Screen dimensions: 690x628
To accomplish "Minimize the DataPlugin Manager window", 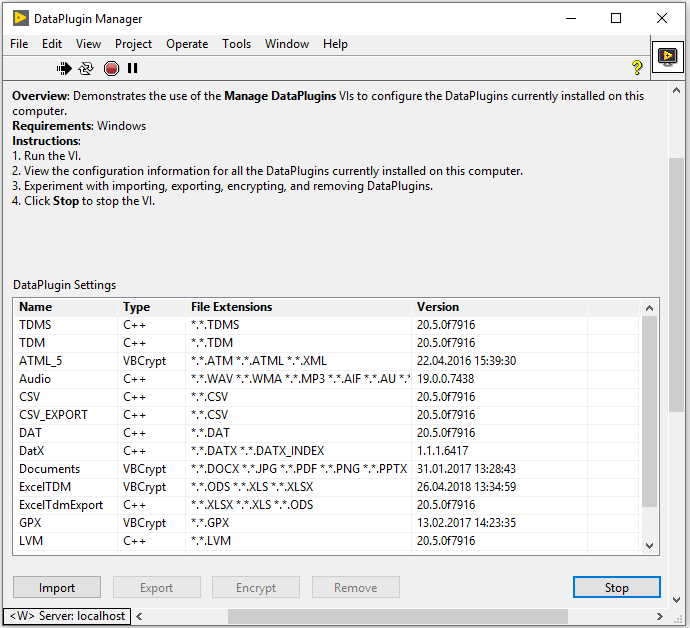I will click(x=571, y=18).
